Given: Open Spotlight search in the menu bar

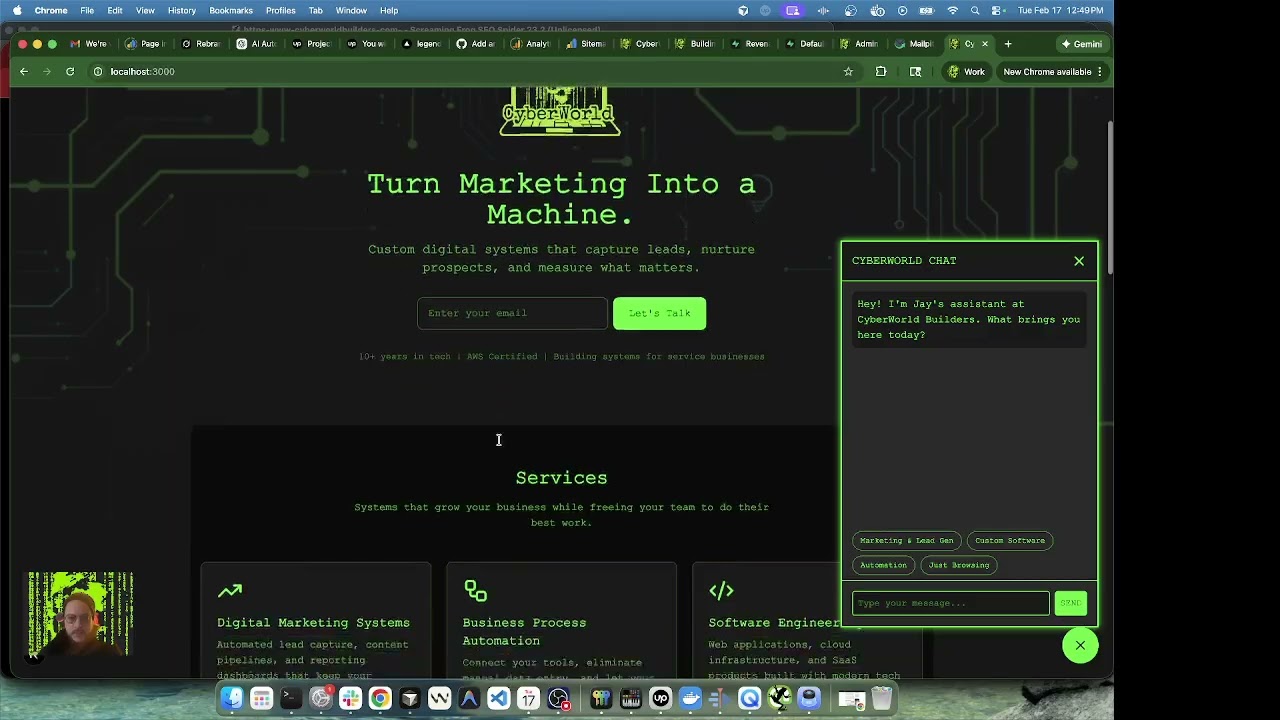Looking at the screenshot, I should tap(975, 10).
